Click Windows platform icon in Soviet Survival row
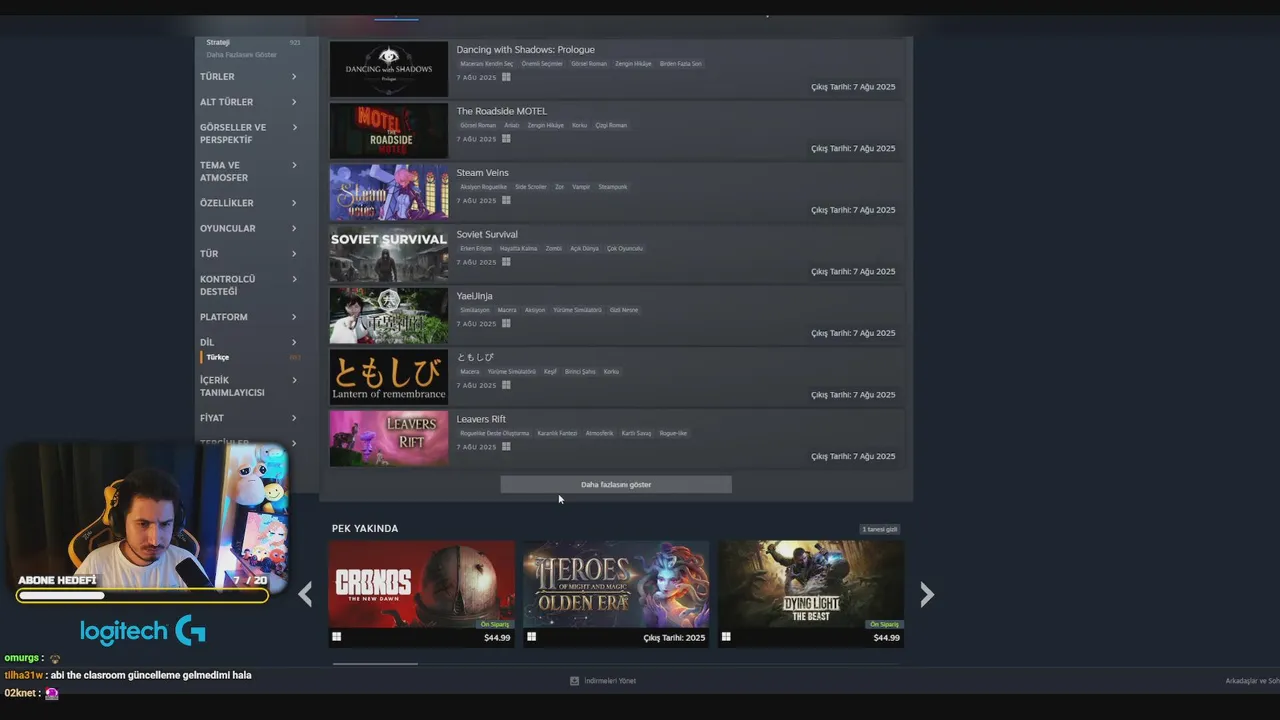The height and width of the screenshot is (720, 1280). [x=506, y=262]
